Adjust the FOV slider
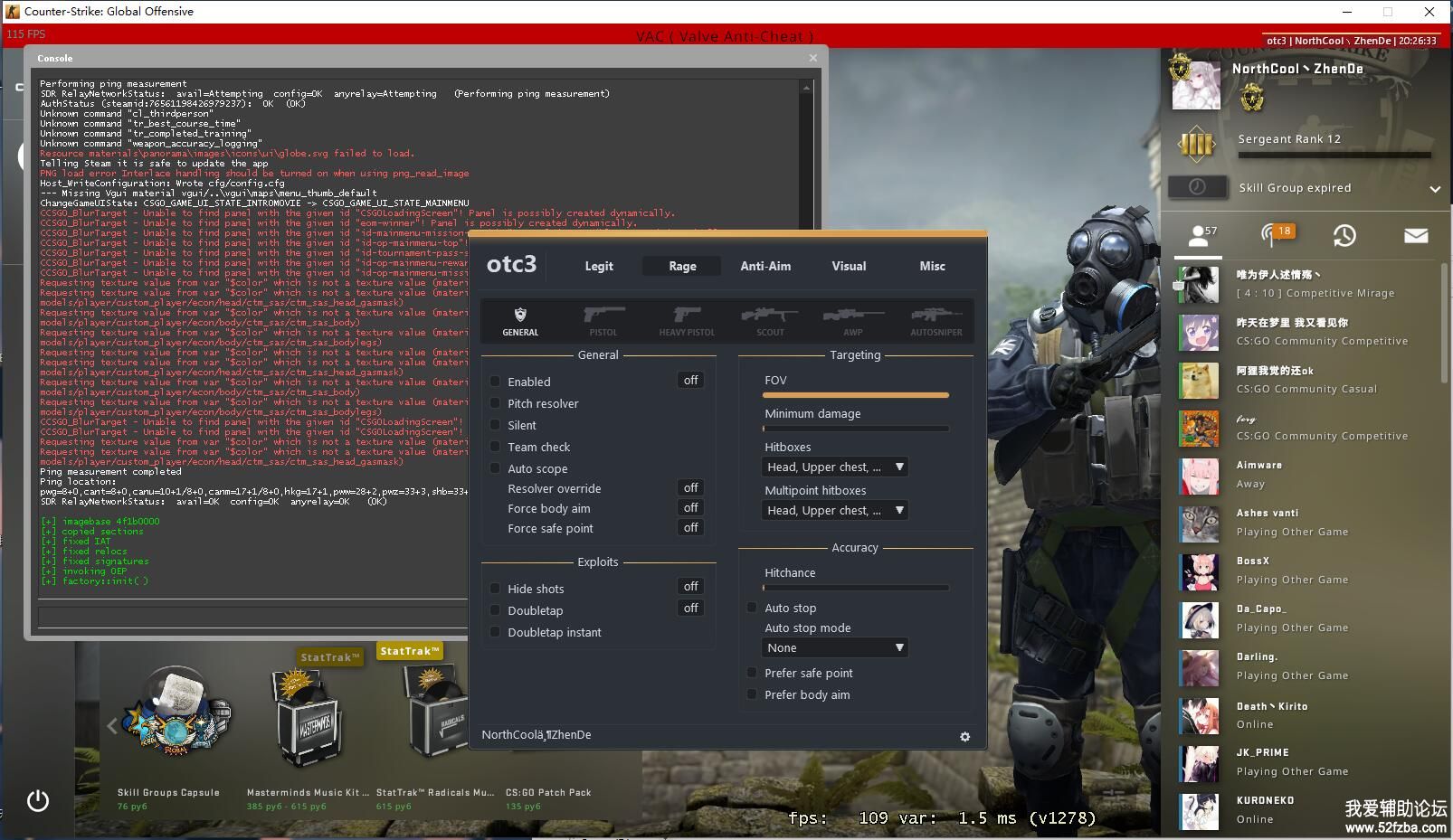This screenshot has width=1453, height=840. [x=856, y=395]
